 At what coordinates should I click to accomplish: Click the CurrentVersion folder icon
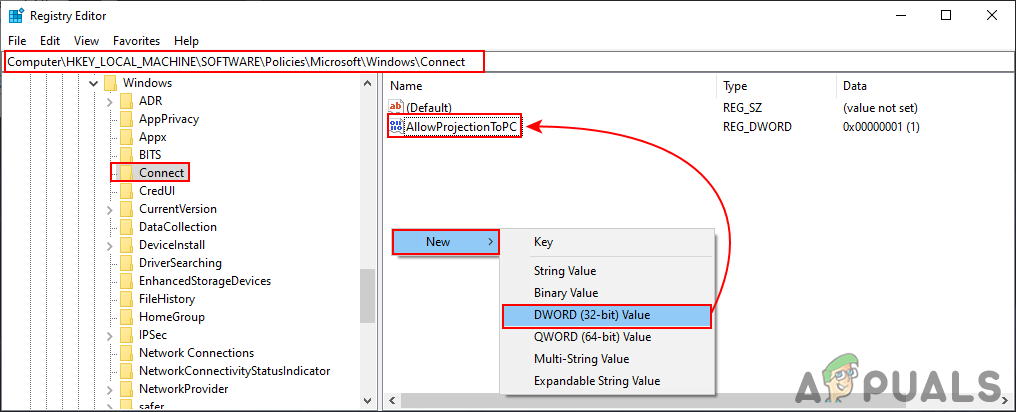click(x=126, y=209)
